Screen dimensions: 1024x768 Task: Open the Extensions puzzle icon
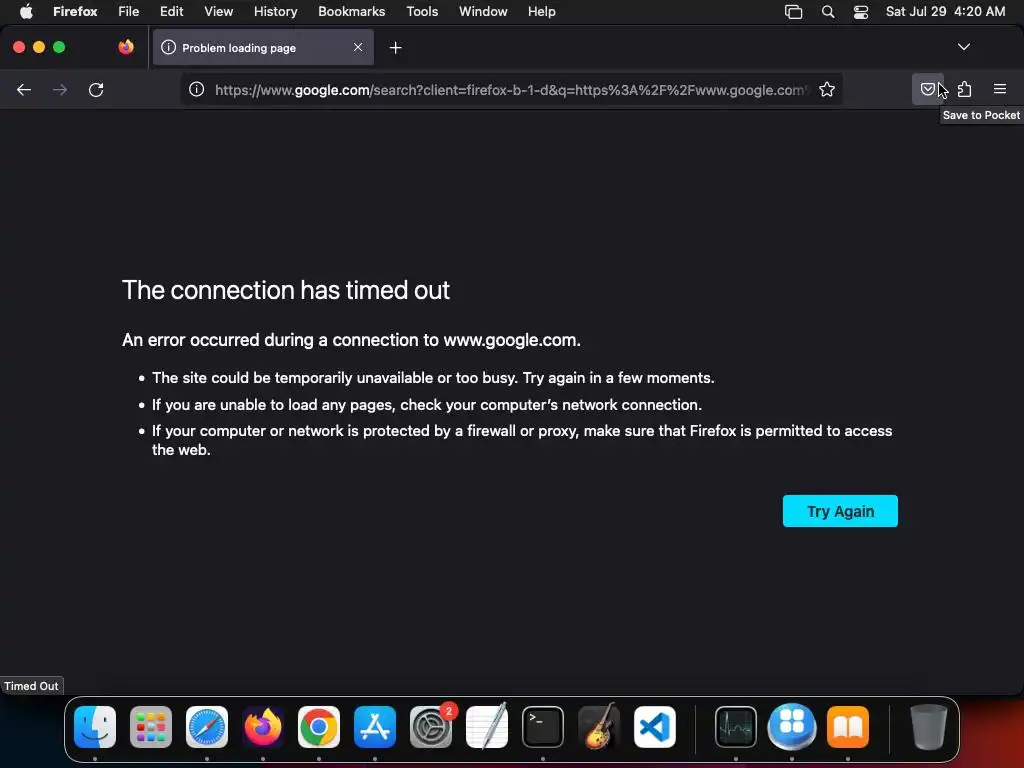coord(965,89)
